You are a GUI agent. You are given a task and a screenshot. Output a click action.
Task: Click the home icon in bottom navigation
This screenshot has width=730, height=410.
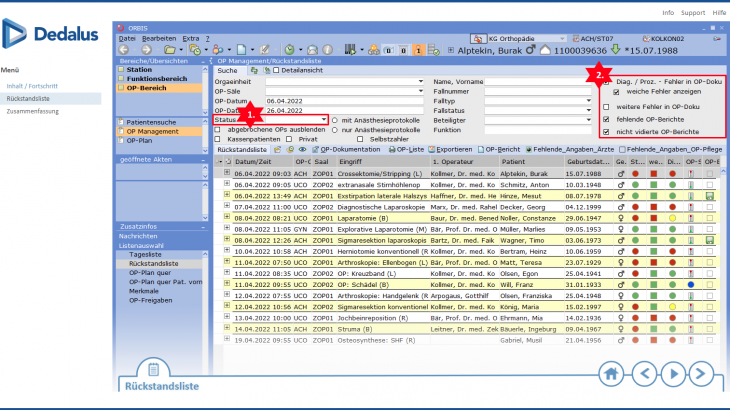click(x=610, y=373)
